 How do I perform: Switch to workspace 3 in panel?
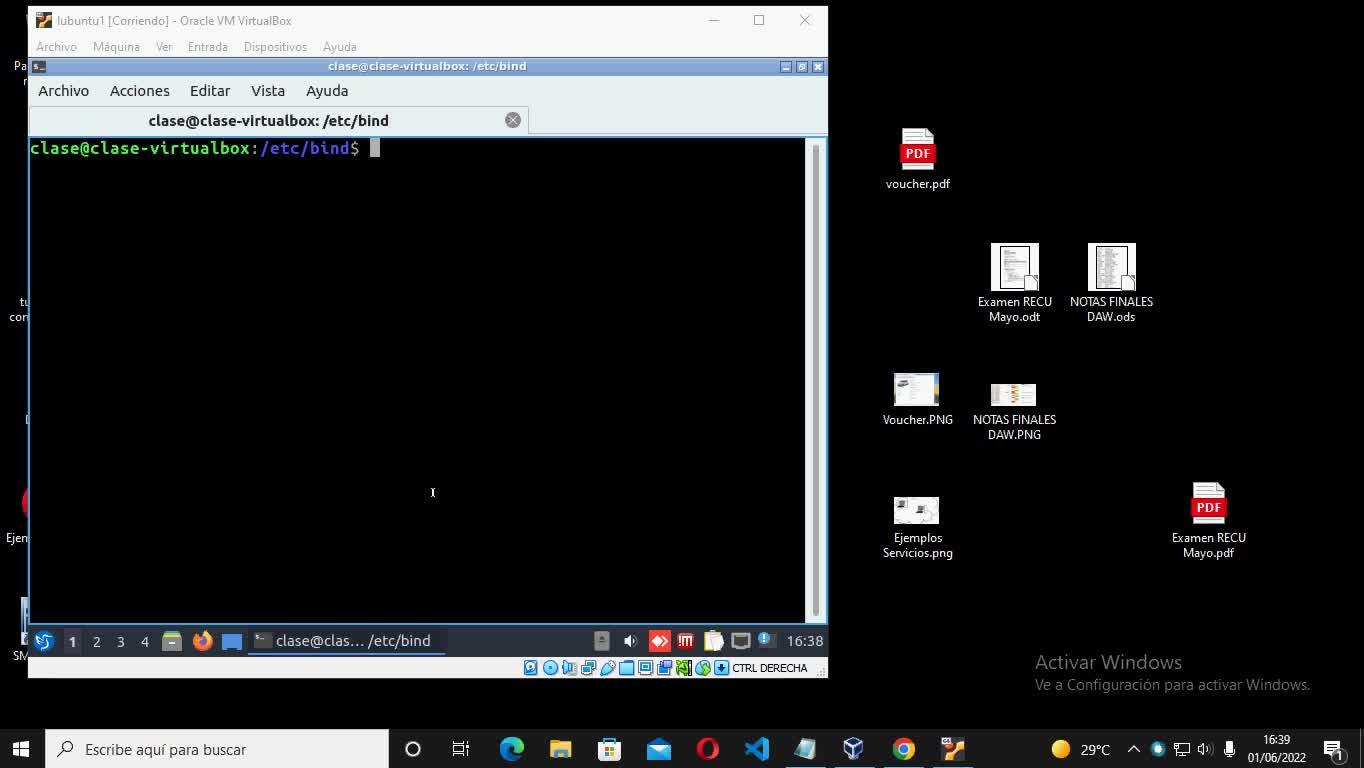pos(120,641)
